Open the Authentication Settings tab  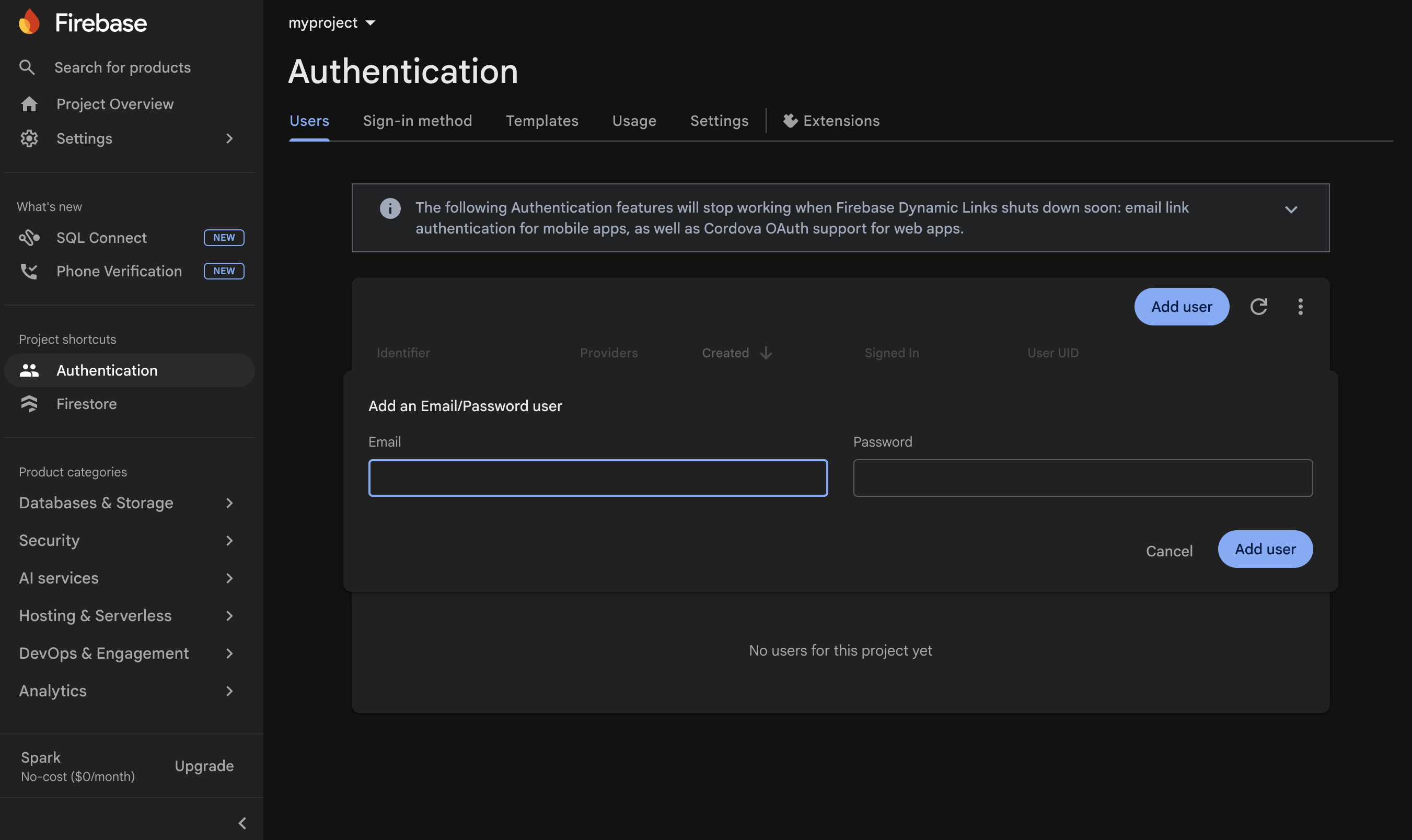pyautogui.click(x=719, y=121)
